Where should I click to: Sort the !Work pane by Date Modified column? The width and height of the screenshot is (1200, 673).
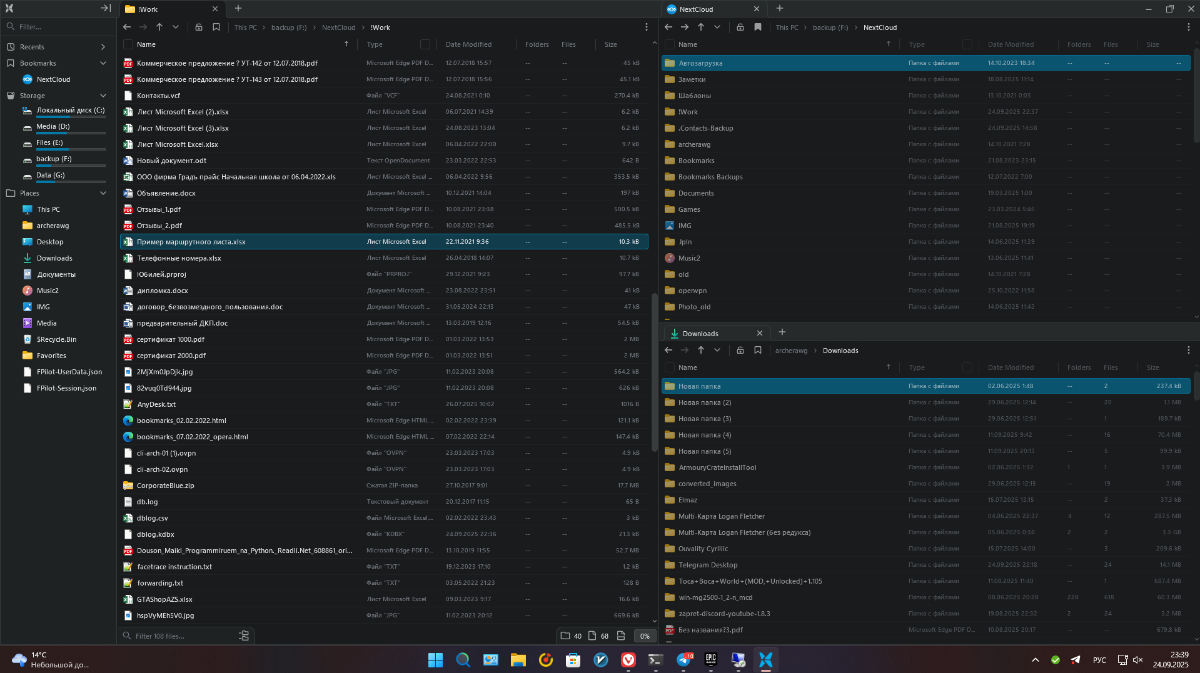[x=468, y=45]
